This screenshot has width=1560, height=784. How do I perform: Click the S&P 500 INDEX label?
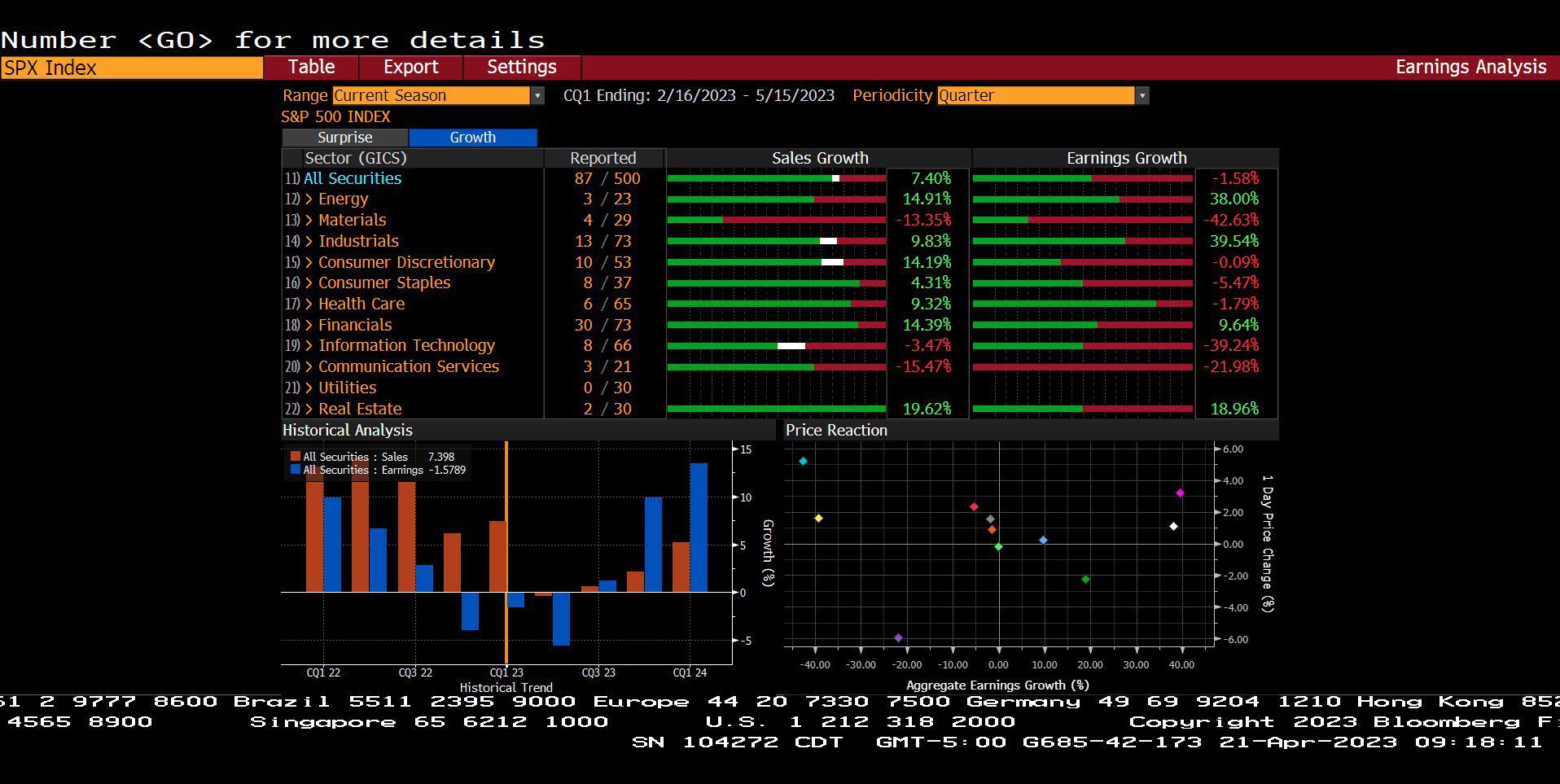(x=335, y=116)
